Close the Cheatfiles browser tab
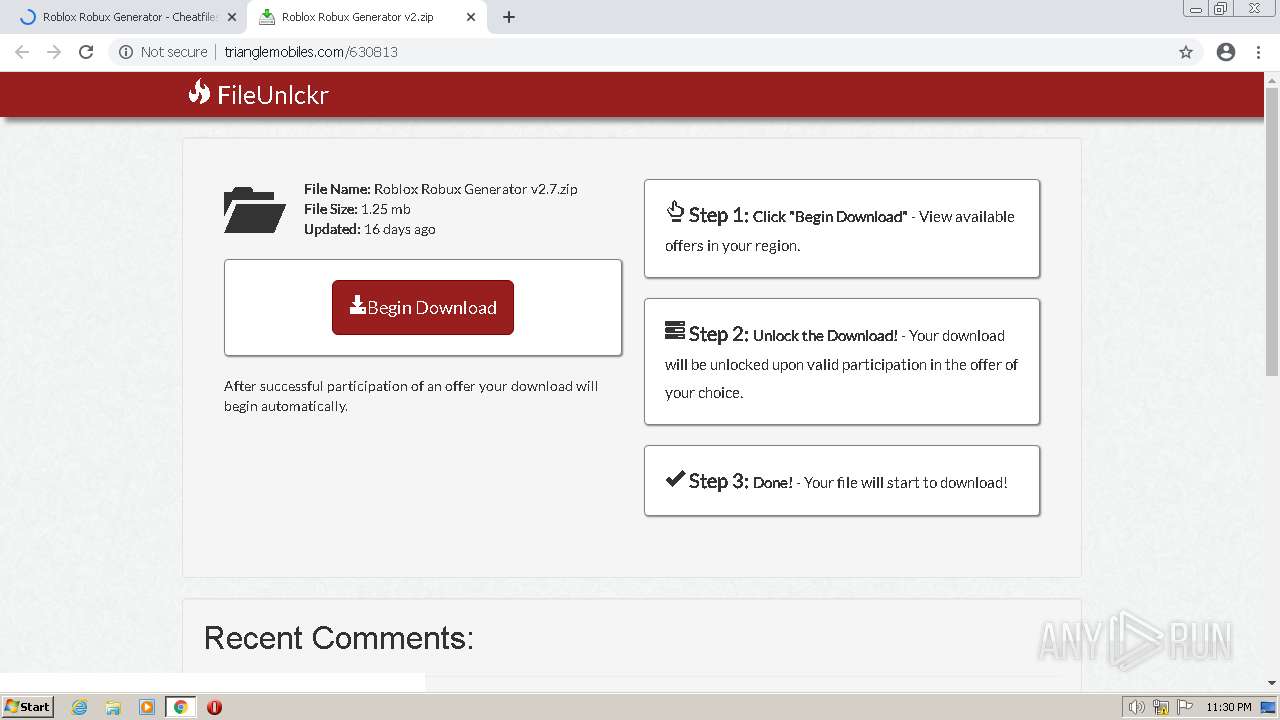This screenshot has width=1280, height=720. [x=232, y=17]
